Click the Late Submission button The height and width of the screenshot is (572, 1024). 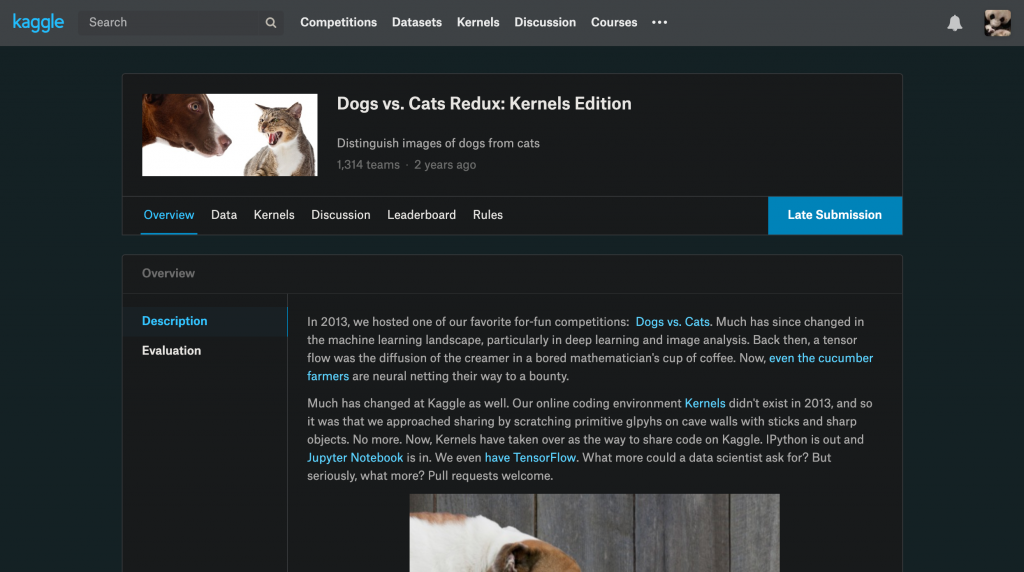click(835, 215)
